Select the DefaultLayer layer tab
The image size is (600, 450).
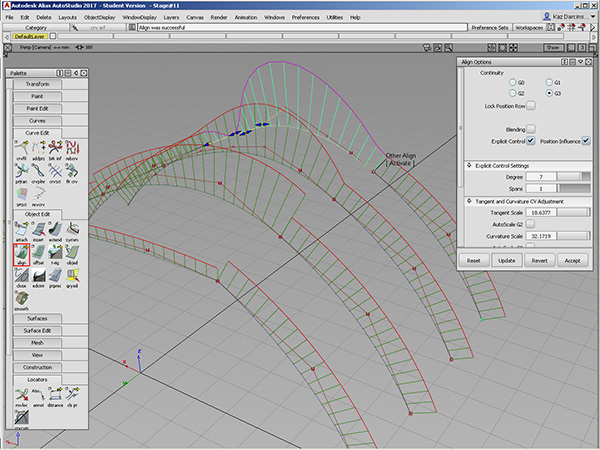pos(30,36)
